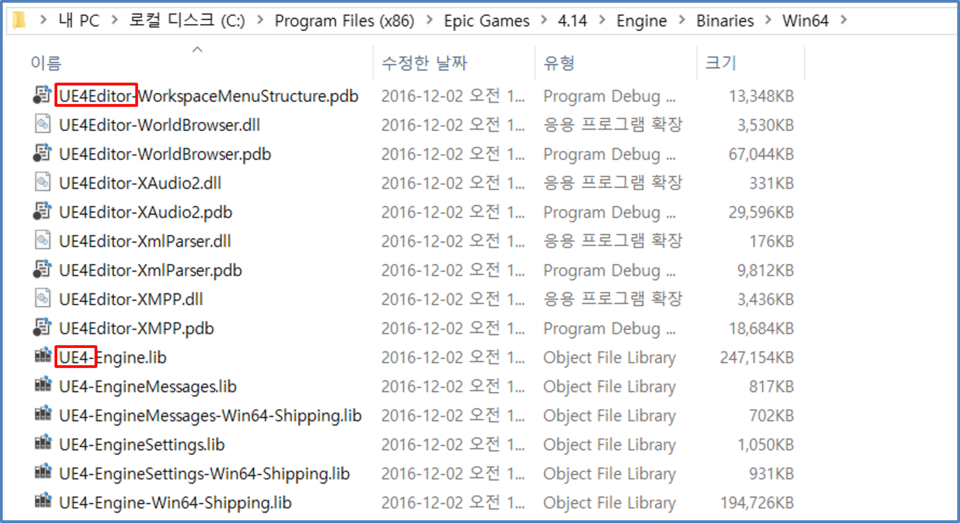Expand the chevron after Binaries
This screenshot has width=960, height=523.
tap(768, 20)
